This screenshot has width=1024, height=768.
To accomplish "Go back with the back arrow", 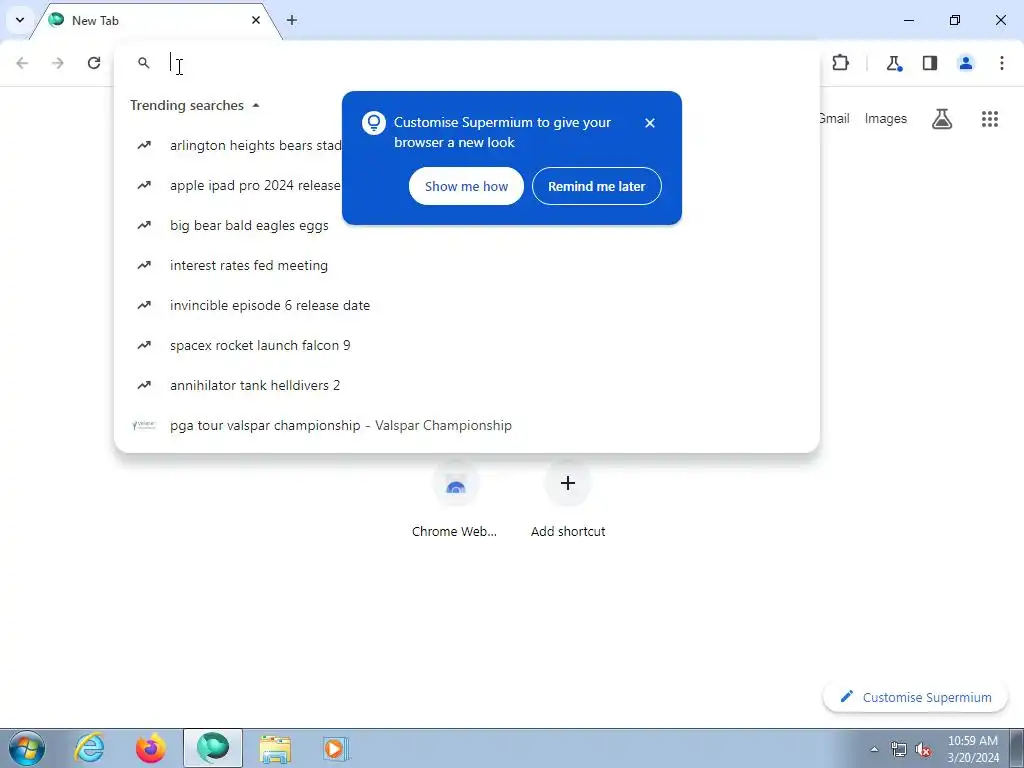I will (x=22, y=63).
